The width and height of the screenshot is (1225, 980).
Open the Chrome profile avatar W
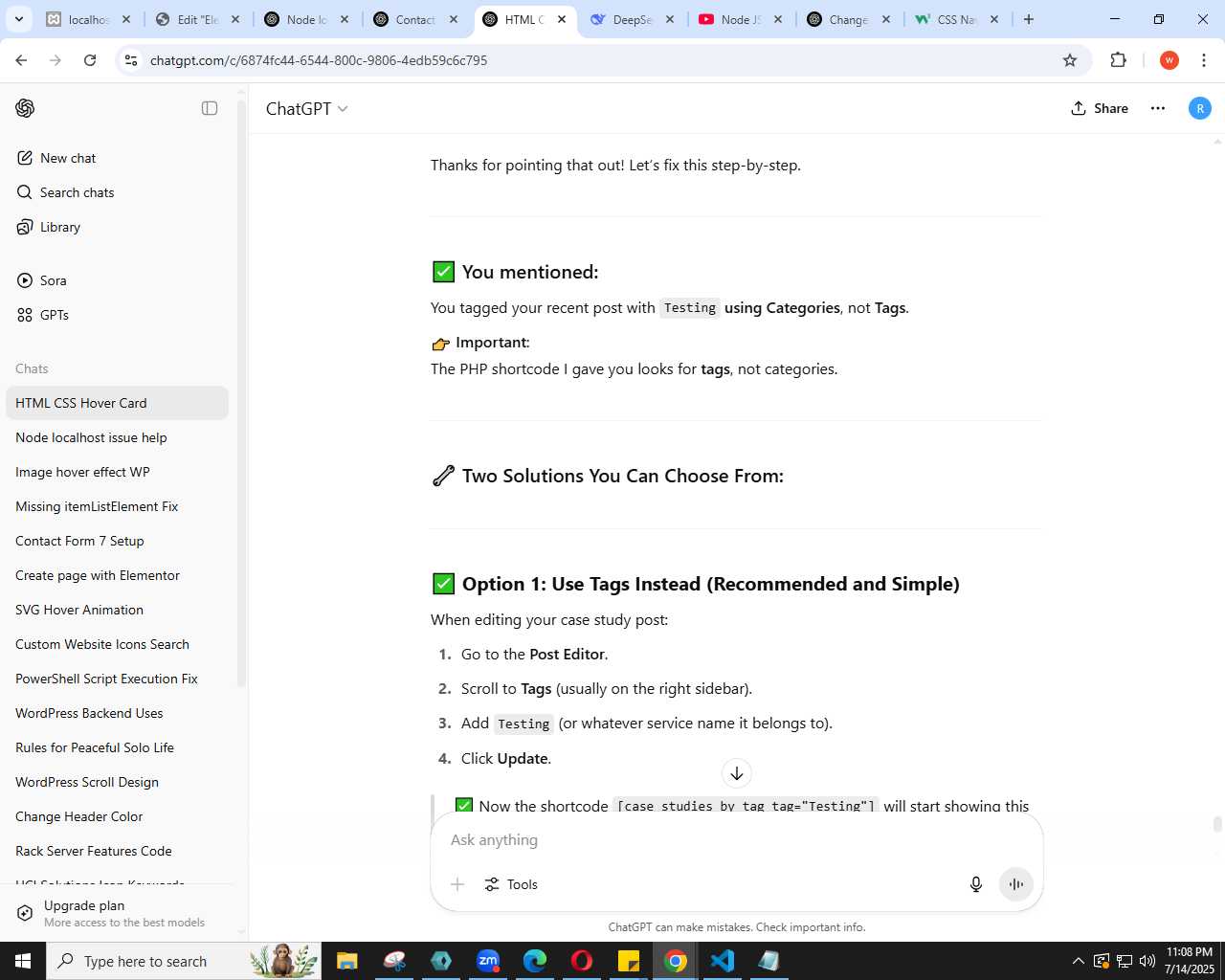pyautogui.click(x=1169, y=60)
